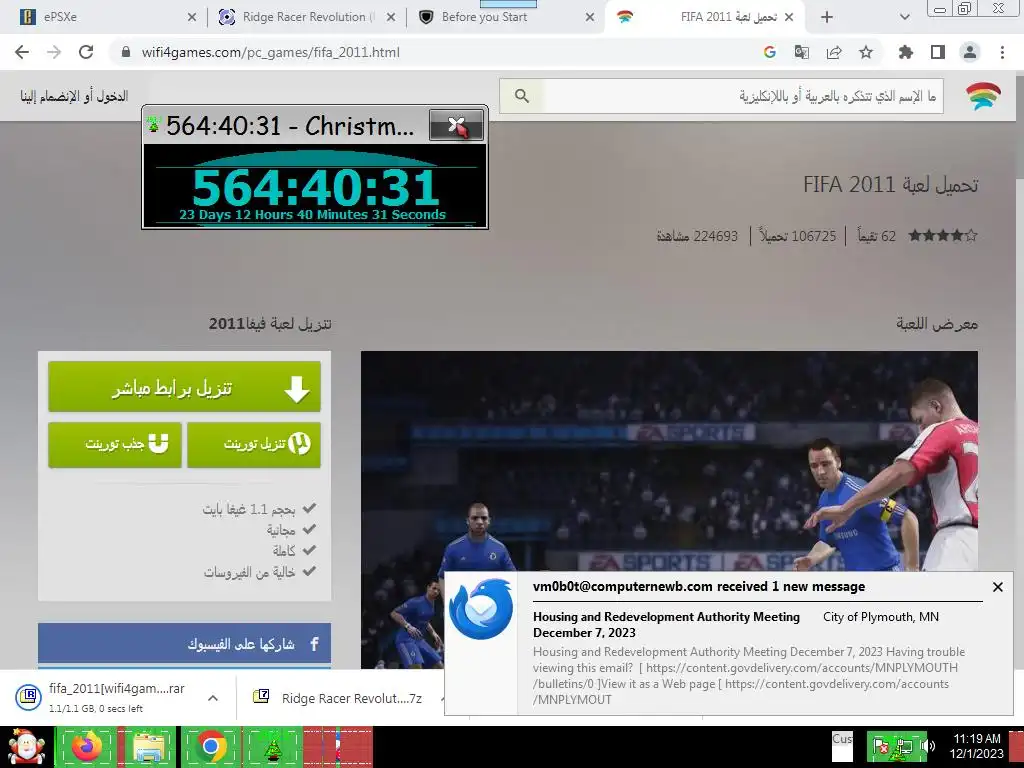Open the Google icon in the address bar

click(769, 52)
